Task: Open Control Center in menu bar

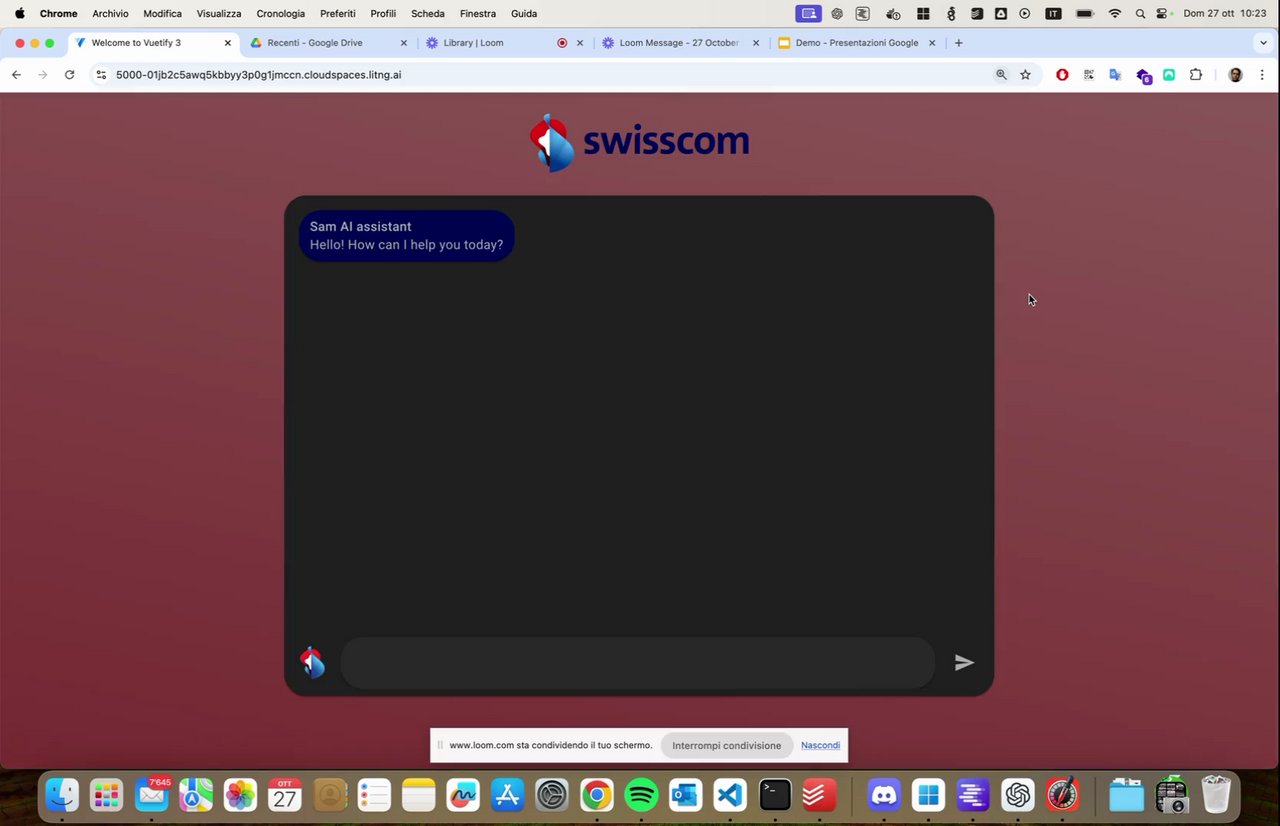Action: [1162, 14]
